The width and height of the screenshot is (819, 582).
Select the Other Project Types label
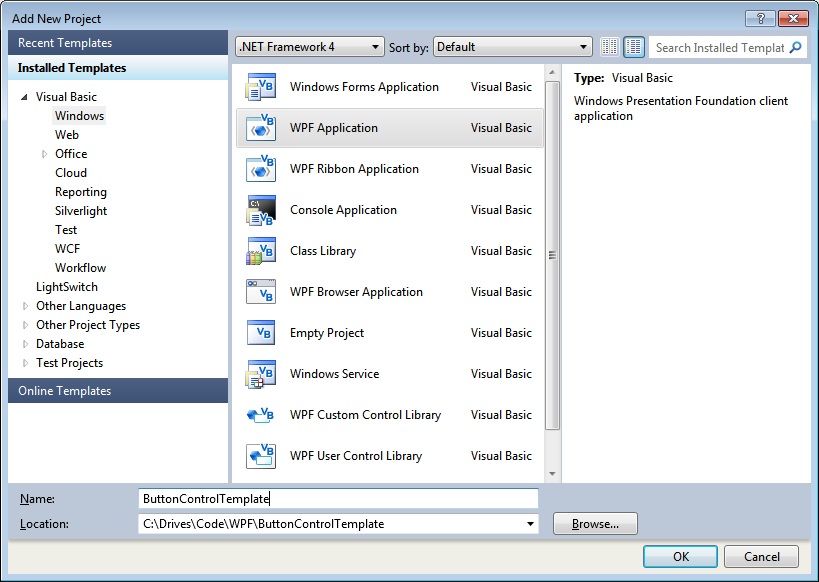point(88,325)
